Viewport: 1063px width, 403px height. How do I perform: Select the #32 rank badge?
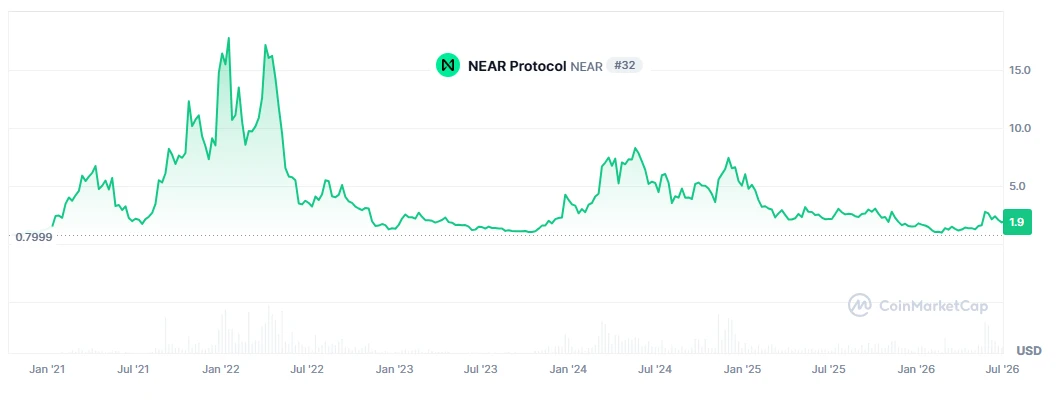pos(624,65)
